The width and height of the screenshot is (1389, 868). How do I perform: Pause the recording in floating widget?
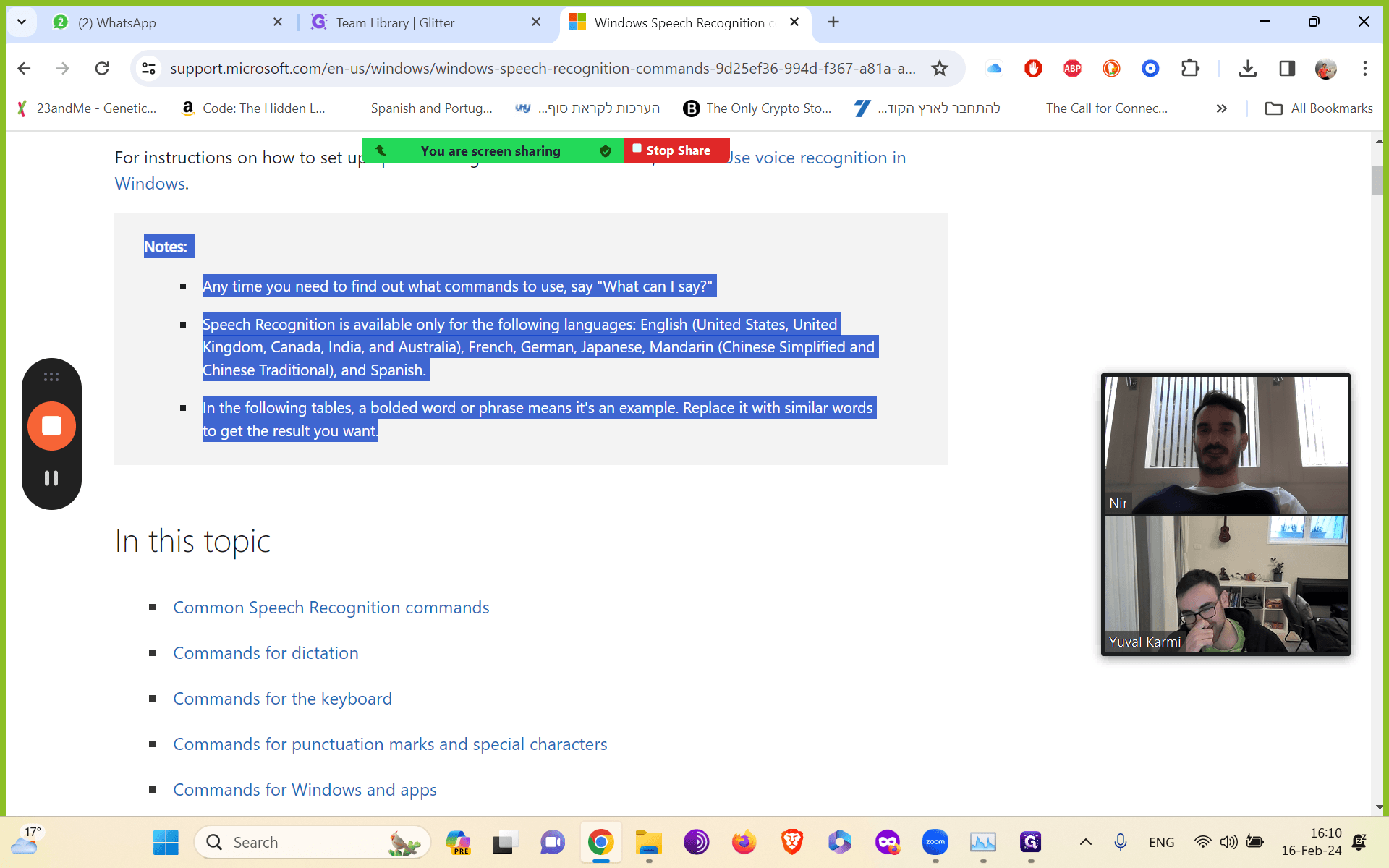coord(51,478)
